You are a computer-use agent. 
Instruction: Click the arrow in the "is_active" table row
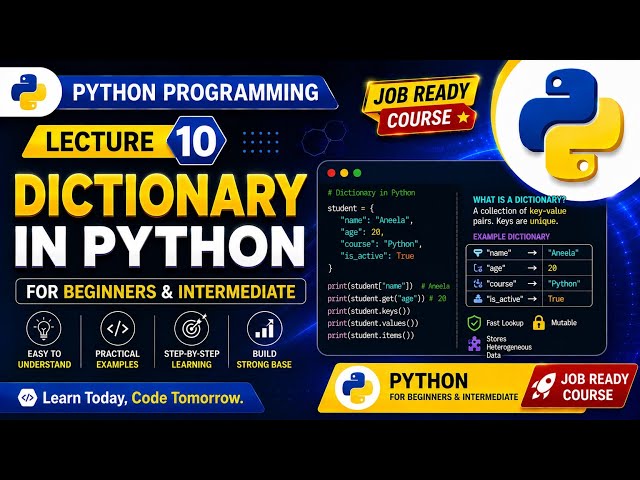coord(532,299)
